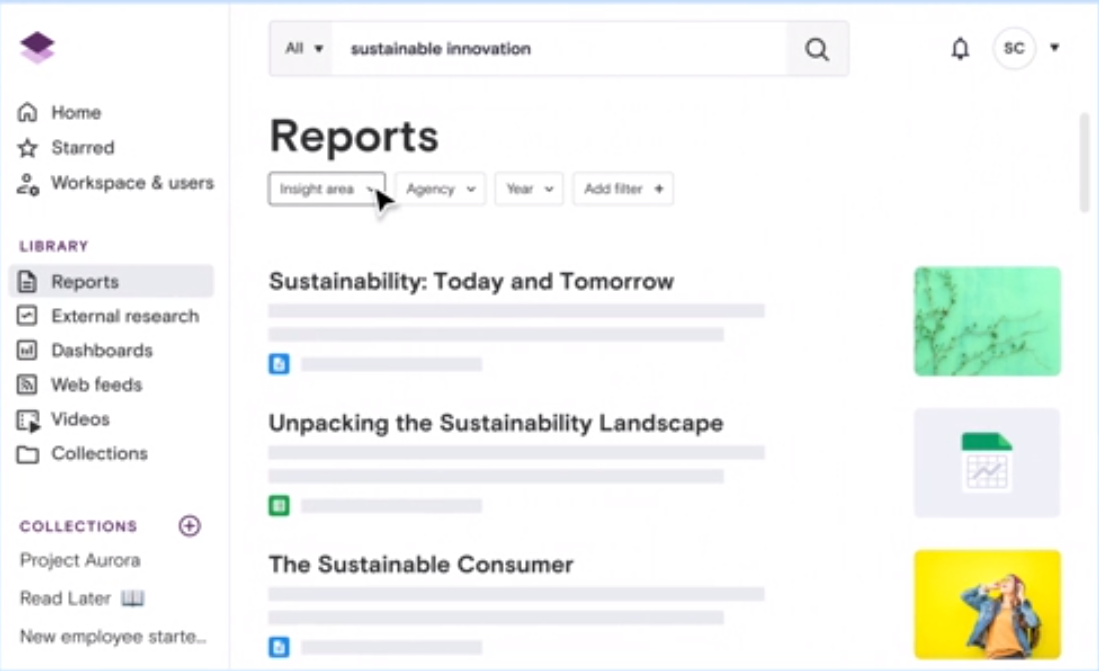Open notifications bell
Viewport: 1099px width, 671px height.
(960, 49)
